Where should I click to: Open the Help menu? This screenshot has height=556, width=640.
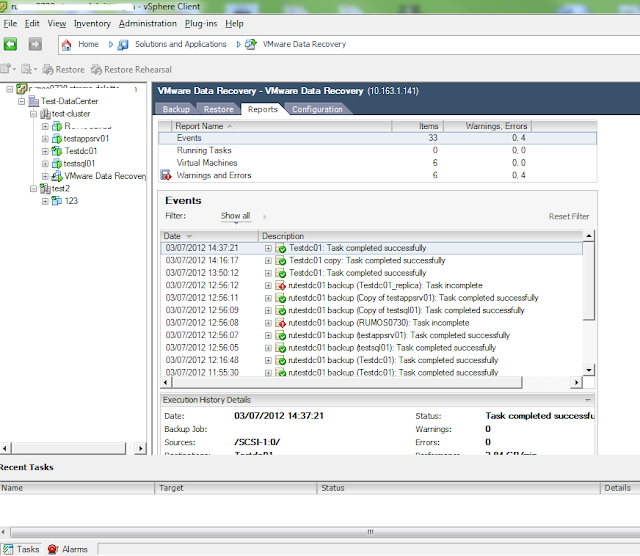pos(234,24)
